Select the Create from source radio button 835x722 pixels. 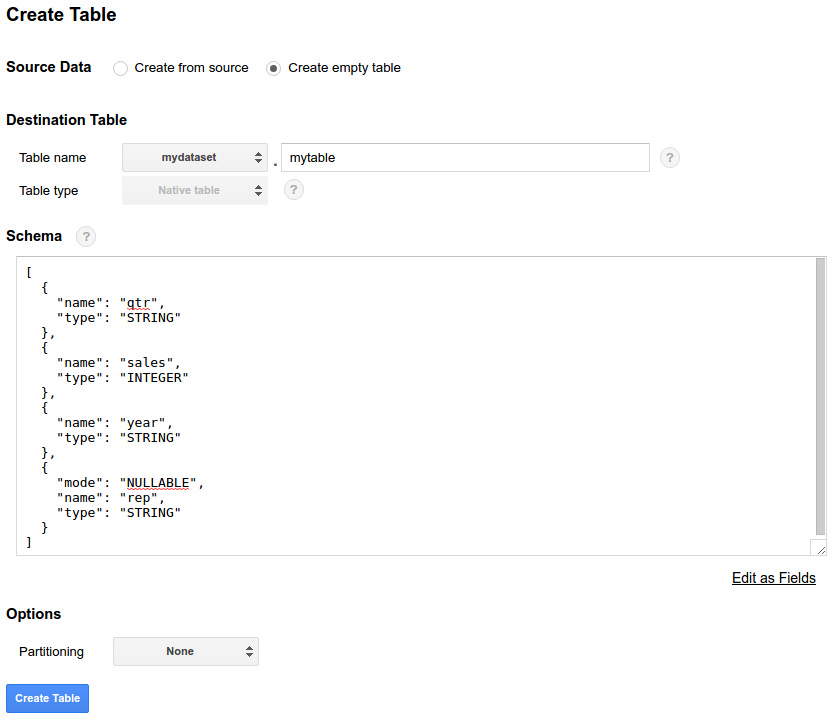pyautogui.click(x=121, y=68)
